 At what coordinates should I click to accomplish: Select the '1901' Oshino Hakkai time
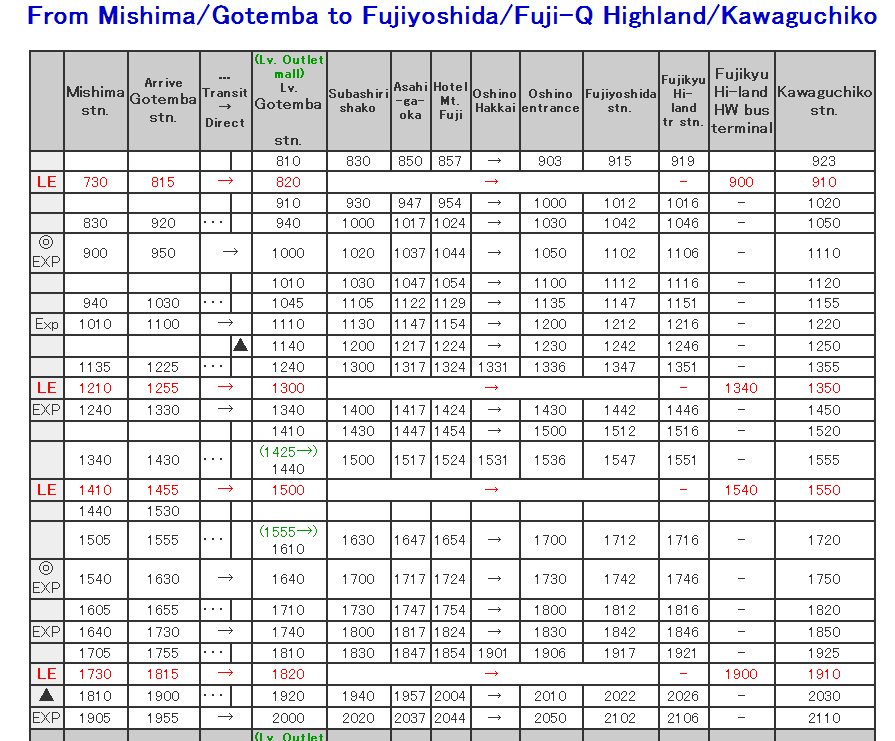[x=493, y=653]
